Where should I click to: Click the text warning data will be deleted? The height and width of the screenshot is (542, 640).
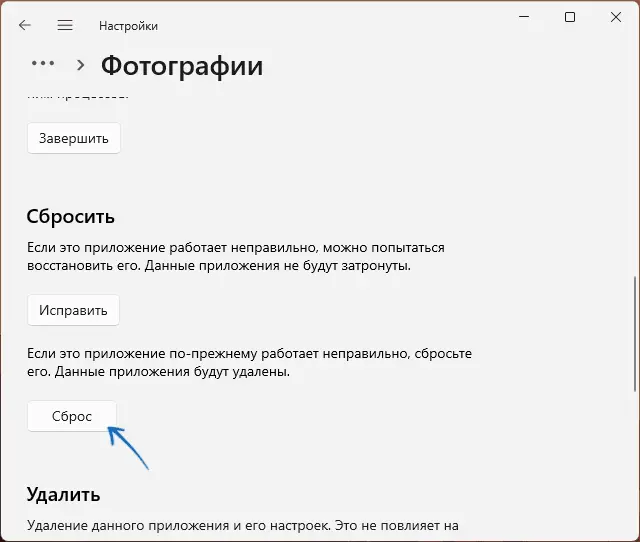(x=249, y=362)
